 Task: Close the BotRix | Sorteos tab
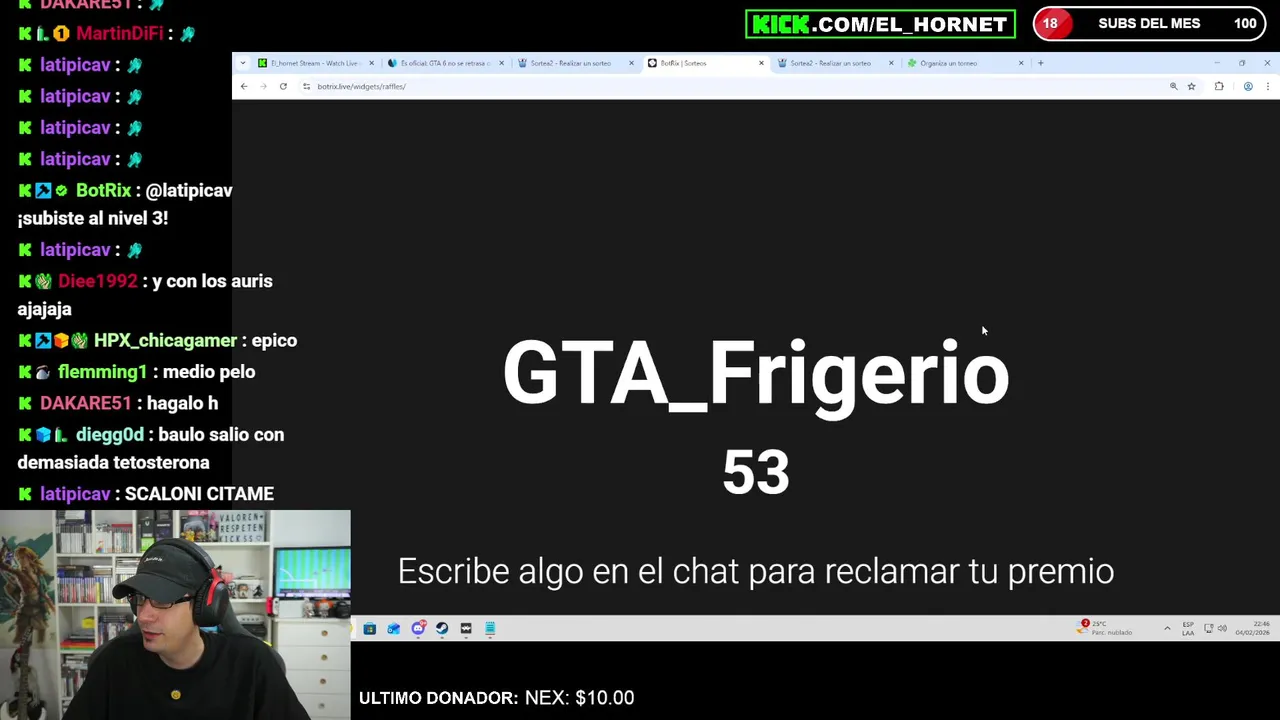tap(761, 63)
